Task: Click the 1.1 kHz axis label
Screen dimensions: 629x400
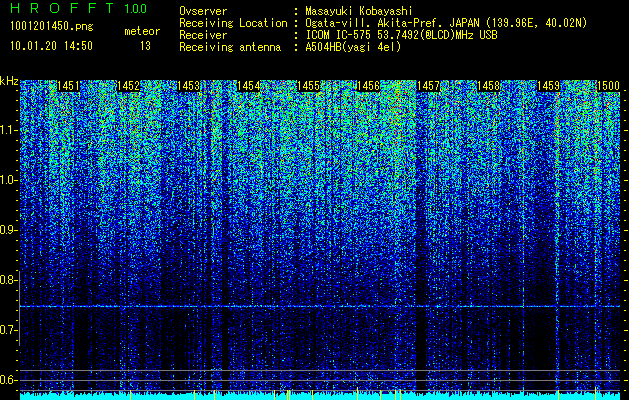Action: (9, 130)
